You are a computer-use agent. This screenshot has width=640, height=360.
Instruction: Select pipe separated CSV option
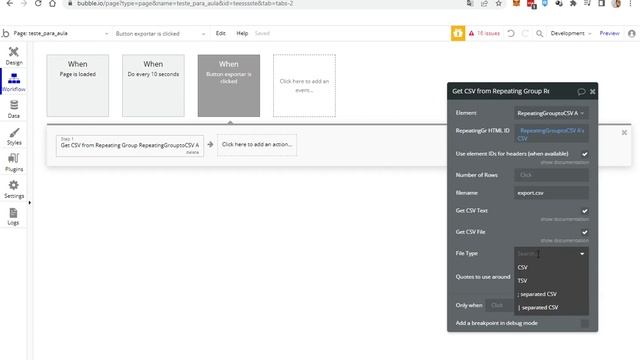551,307
